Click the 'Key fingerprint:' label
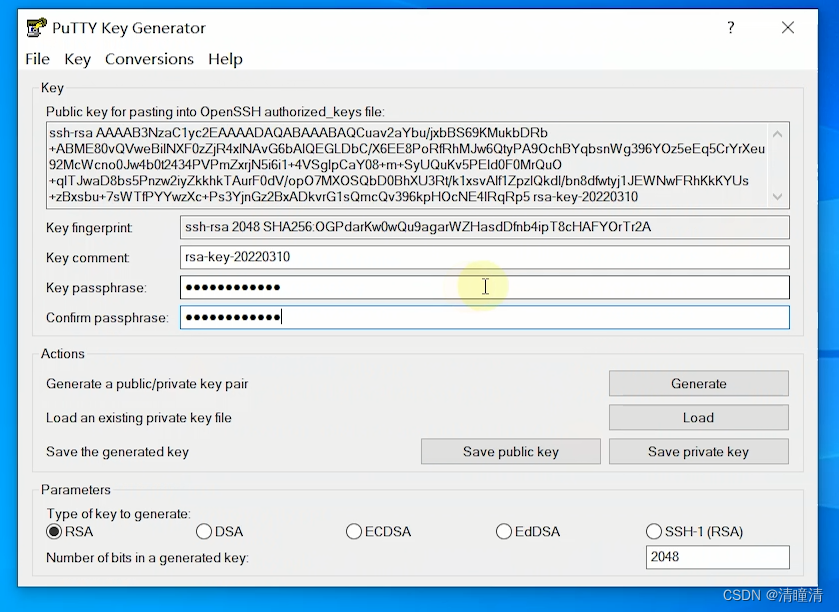This screenshot has width=839, height=612. click(x=89, y=228)
